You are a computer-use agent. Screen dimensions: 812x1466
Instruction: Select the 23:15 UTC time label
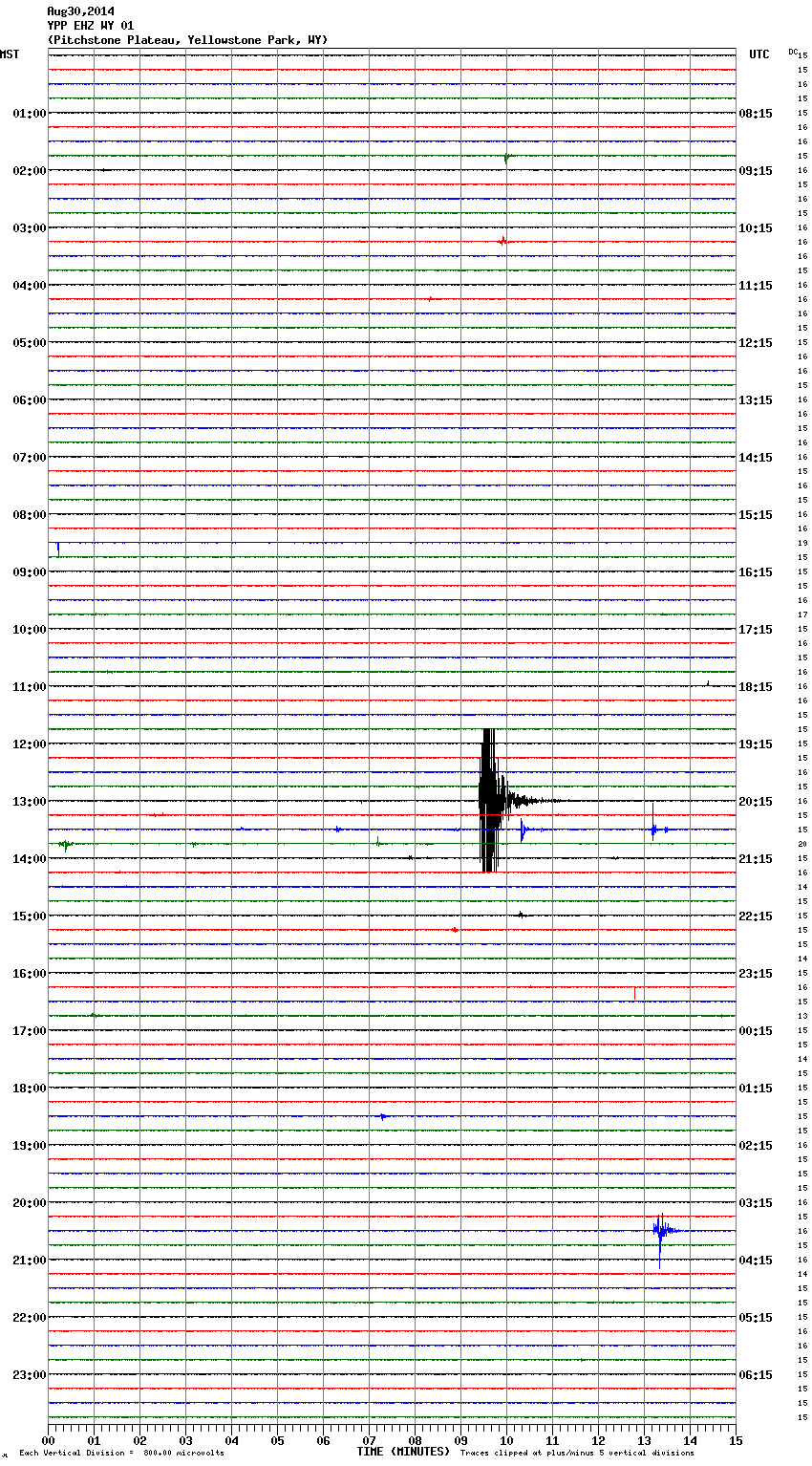(756, 974)
